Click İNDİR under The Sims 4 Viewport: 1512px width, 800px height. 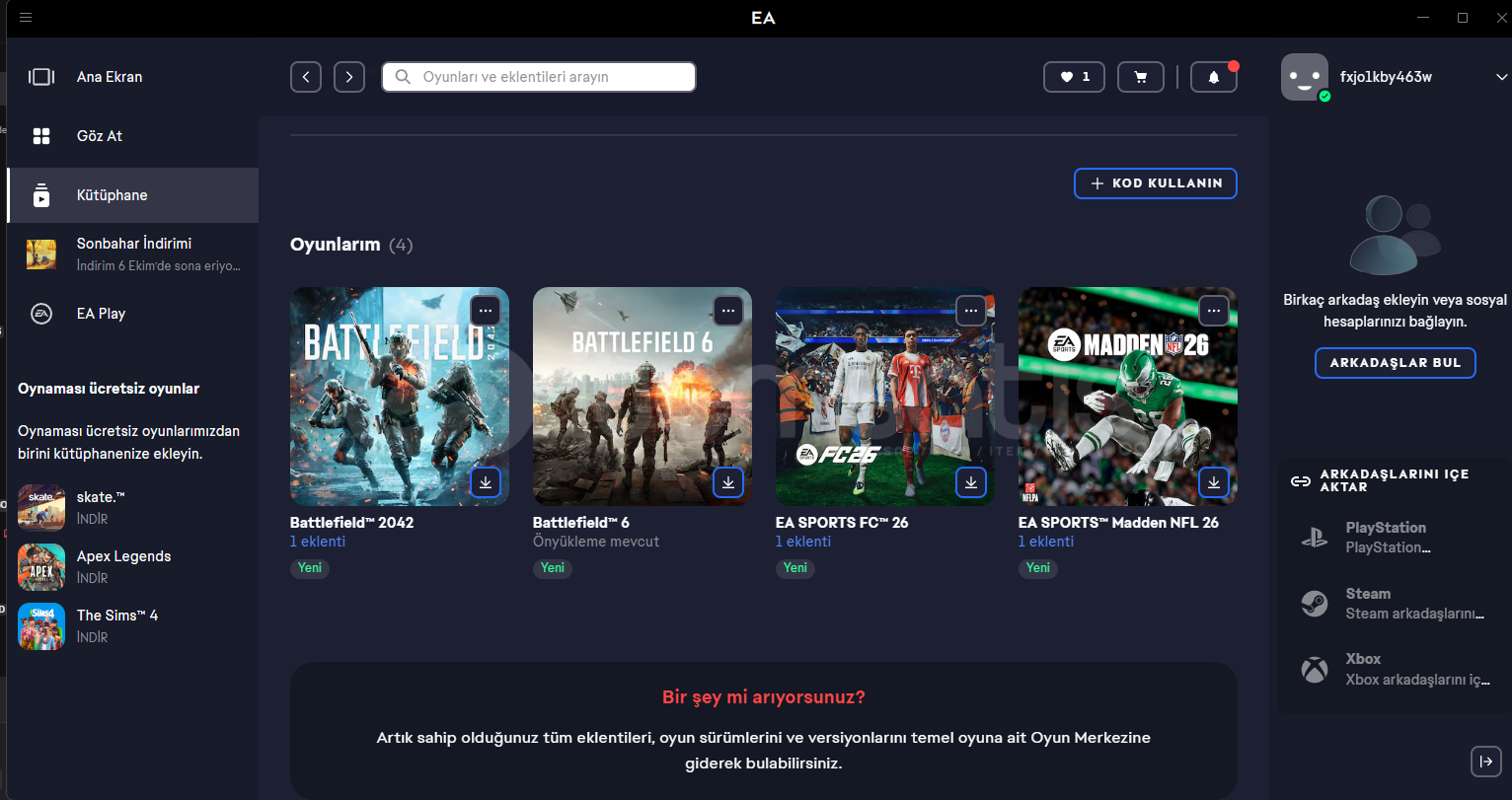coord(93,637)
